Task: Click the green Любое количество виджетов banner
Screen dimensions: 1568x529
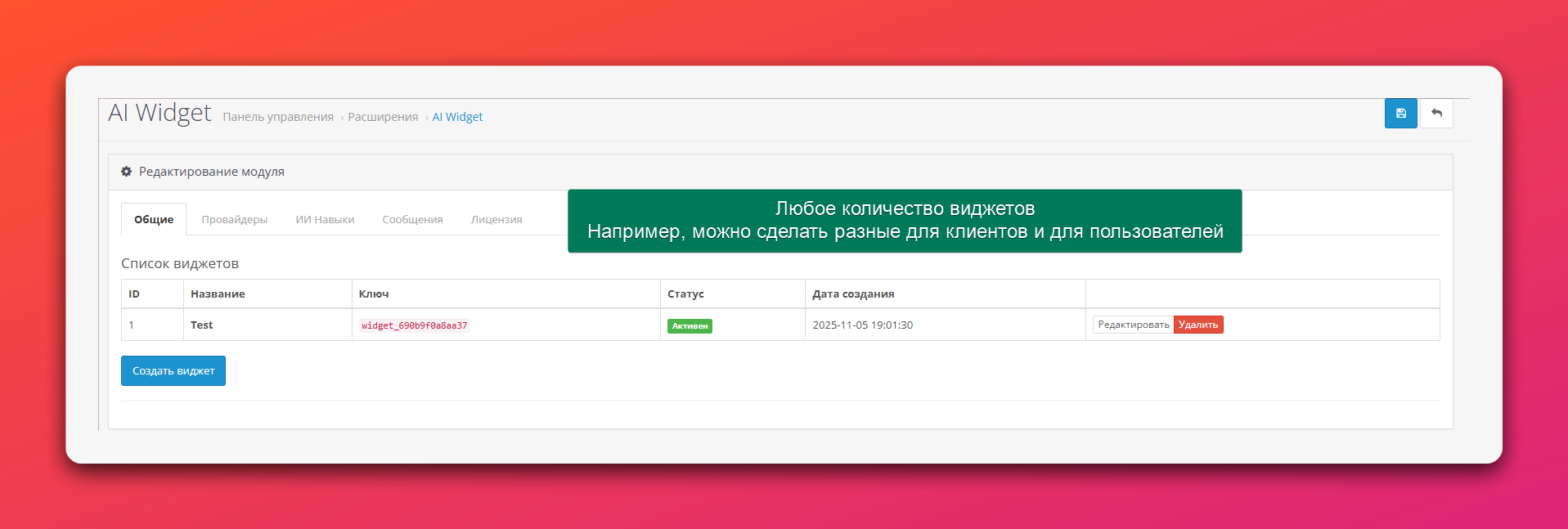Action: (x=905, y=221)
